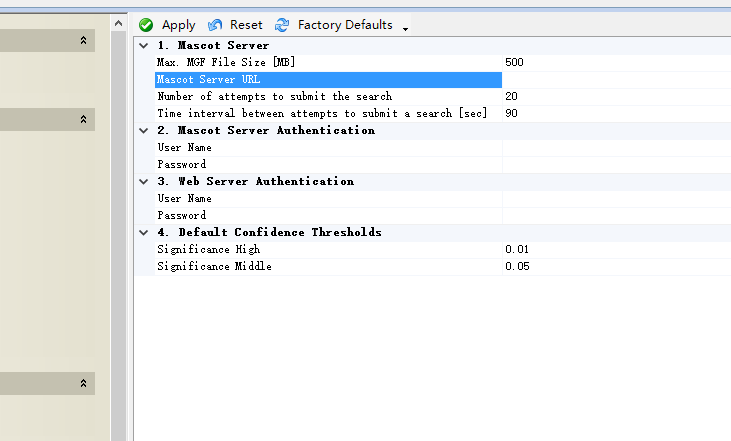Edit the Significance High value 0.01

616,249
